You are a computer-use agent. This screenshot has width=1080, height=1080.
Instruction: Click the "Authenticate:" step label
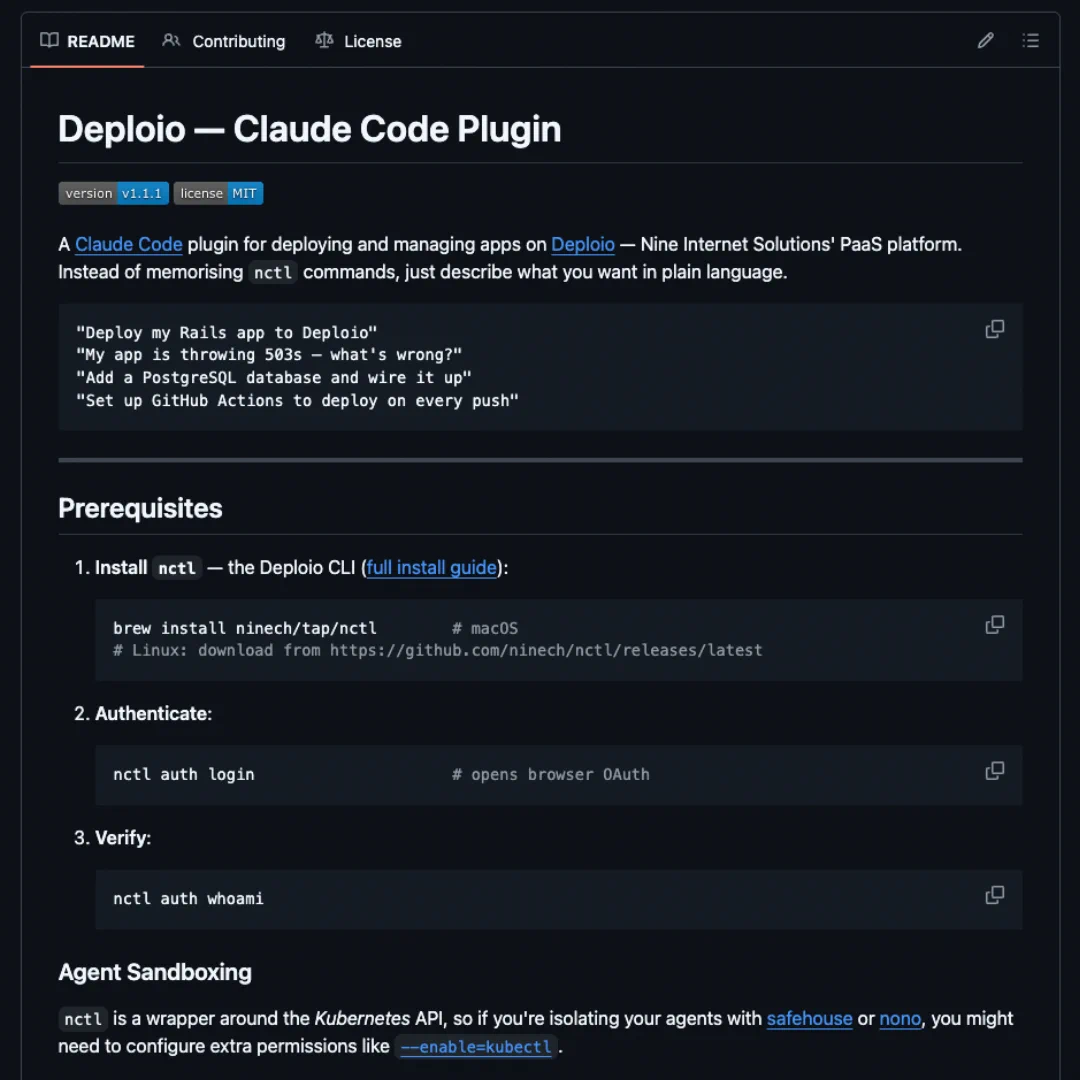154,714
